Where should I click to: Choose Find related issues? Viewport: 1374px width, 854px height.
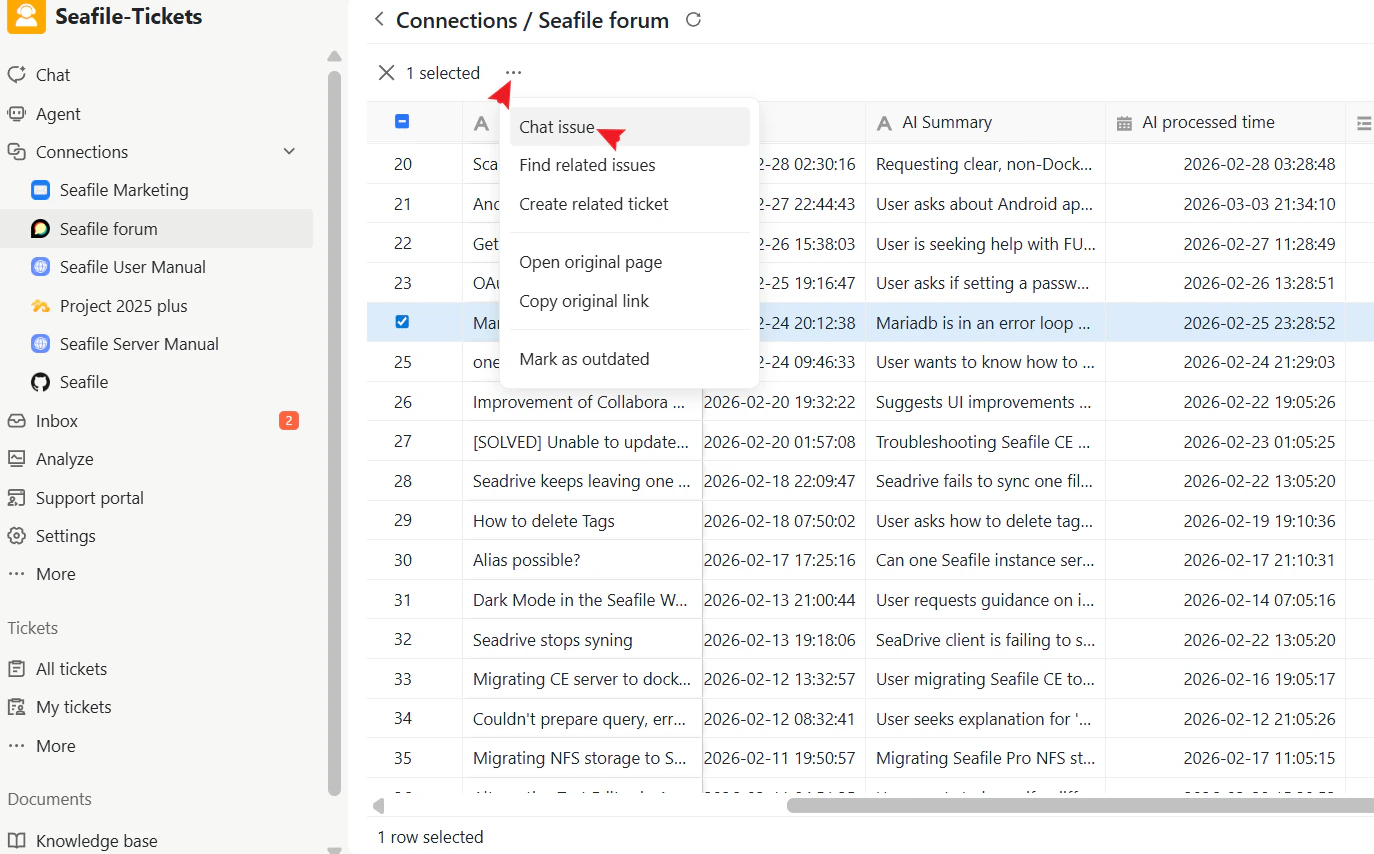629,165
